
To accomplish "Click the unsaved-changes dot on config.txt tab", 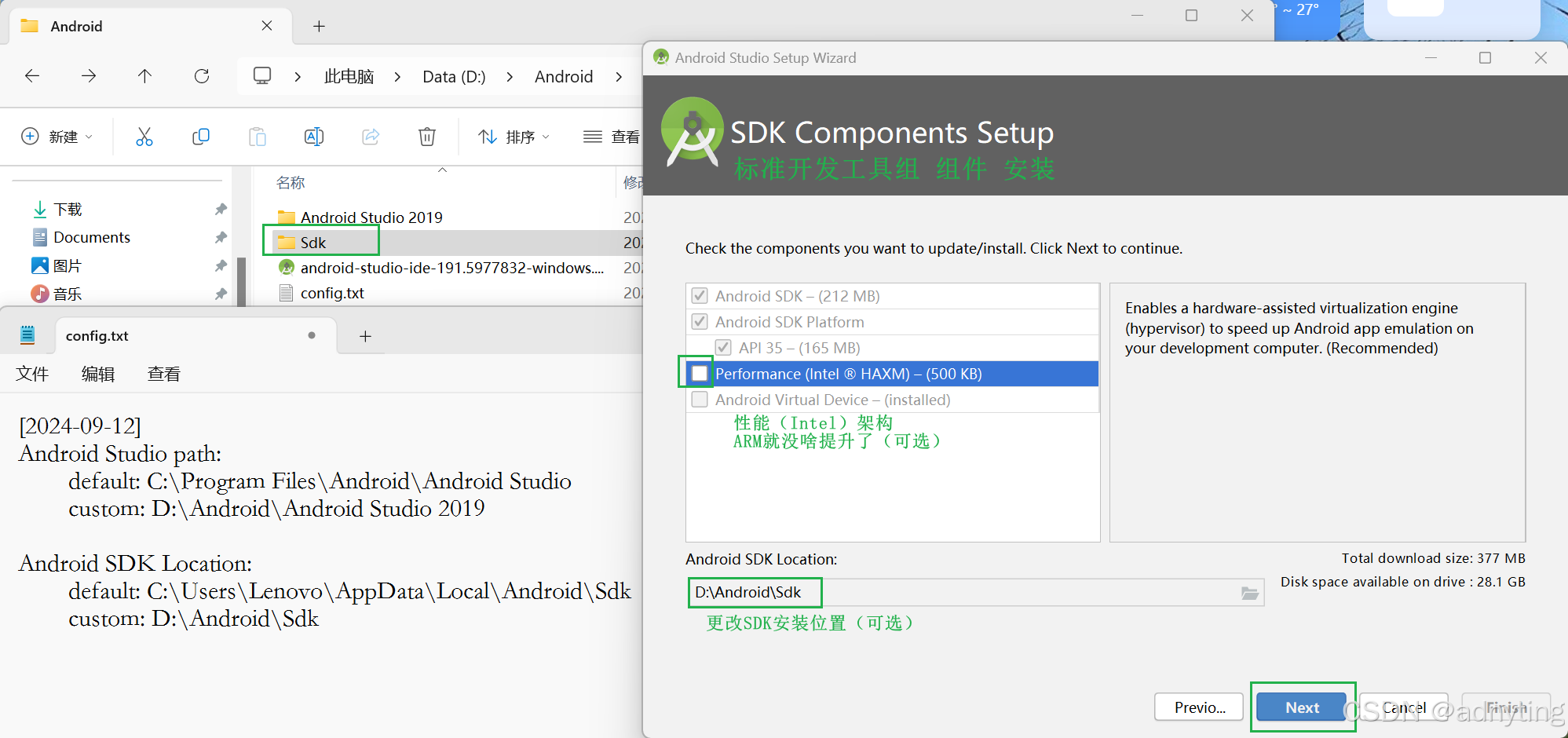I will click(x=312, y=335).
